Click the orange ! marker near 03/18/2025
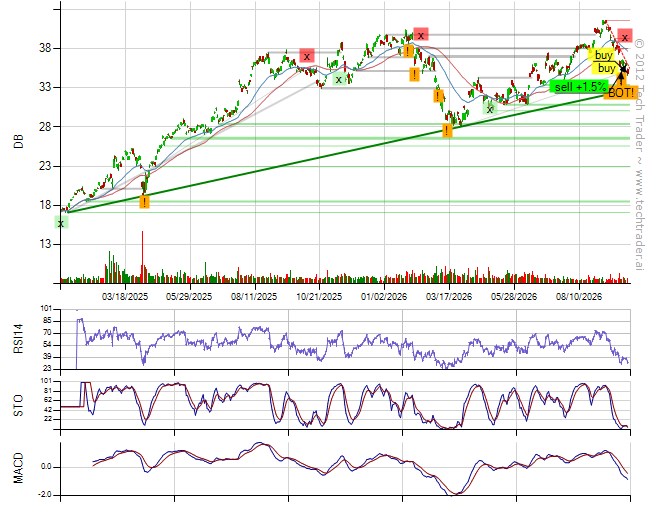Viewport: 657px width, 514px height. click(144, 202)
